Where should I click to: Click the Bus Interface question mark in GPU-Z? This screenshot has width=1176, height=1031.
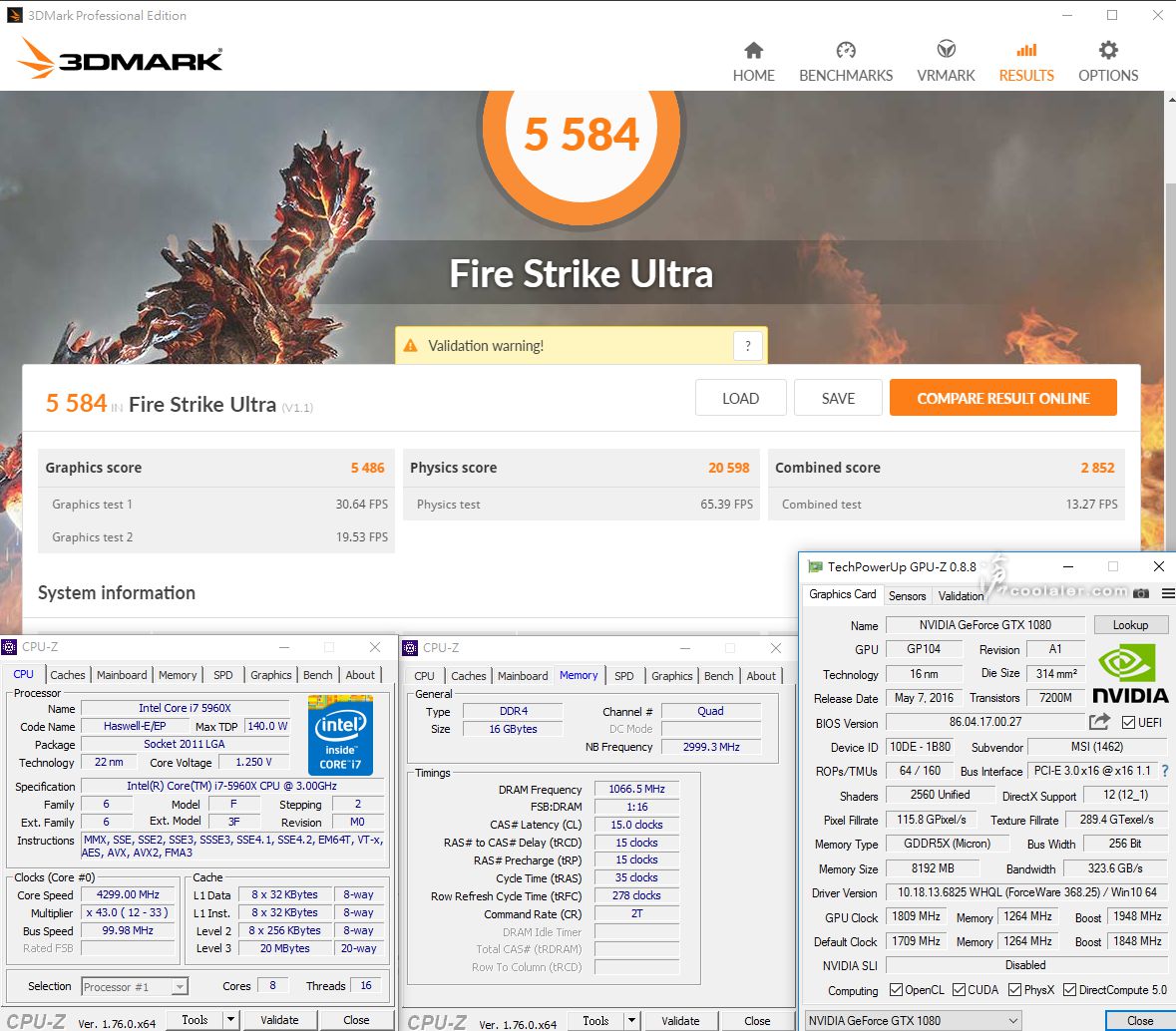1165,771
